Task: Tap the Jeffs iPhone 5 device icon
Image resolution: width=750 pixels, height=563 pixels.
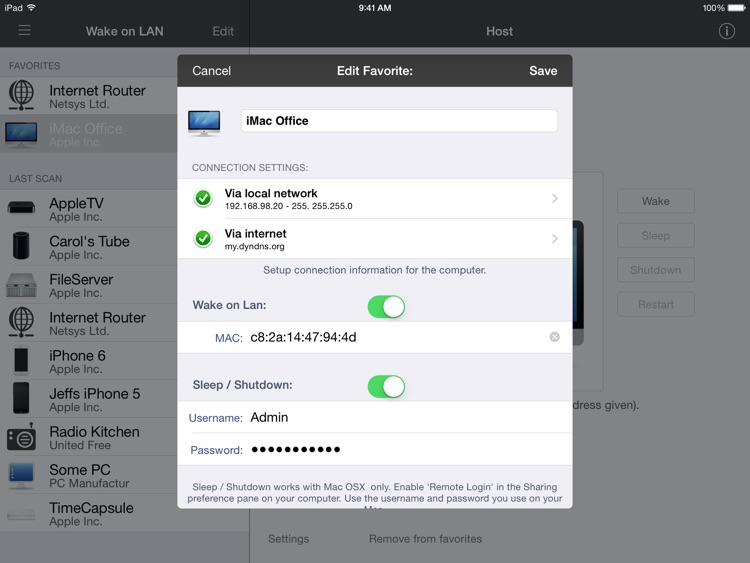Action: coord(21,398)
